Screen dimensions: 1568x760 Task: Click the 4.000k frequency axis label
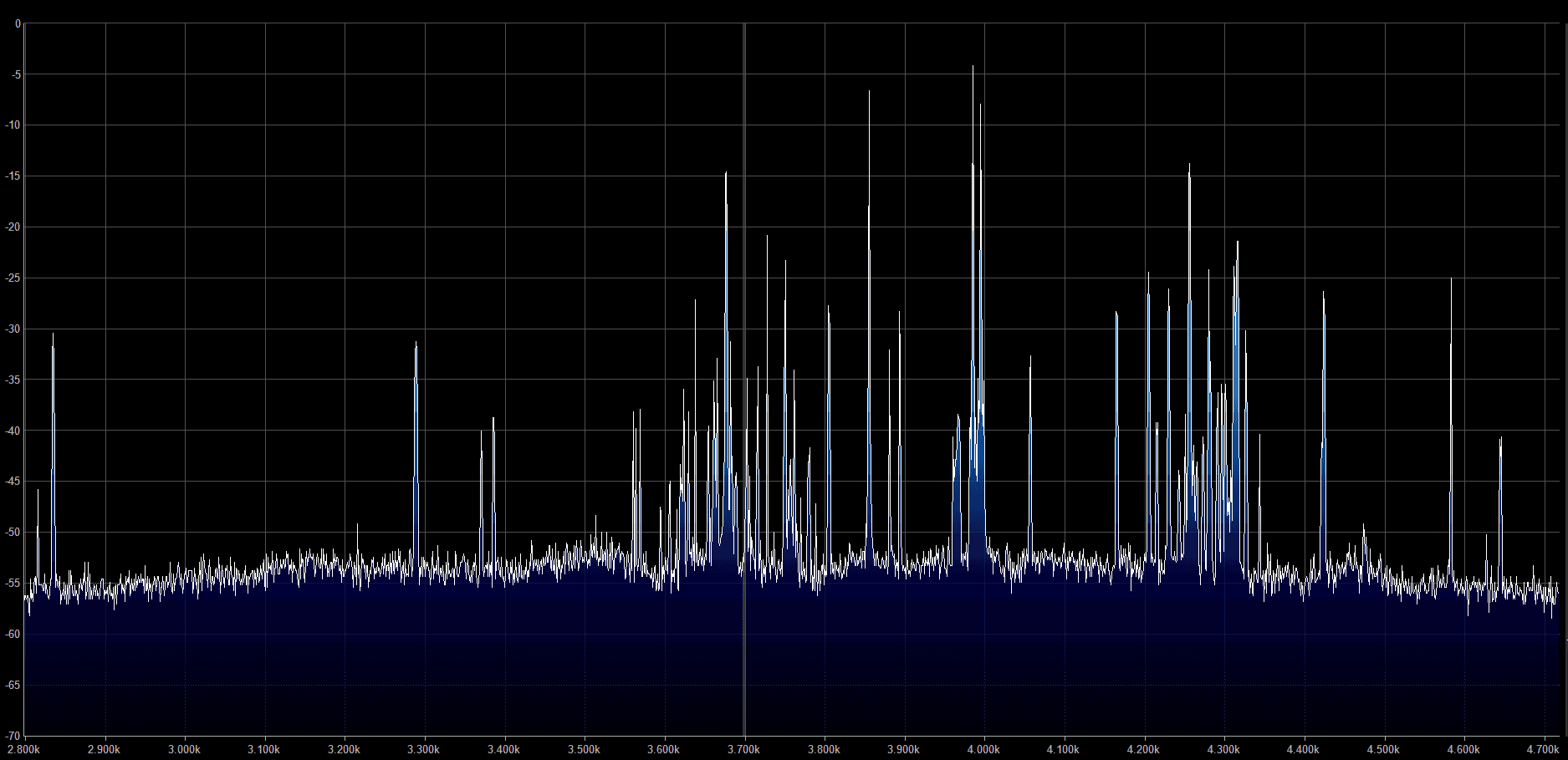[984, 750]
